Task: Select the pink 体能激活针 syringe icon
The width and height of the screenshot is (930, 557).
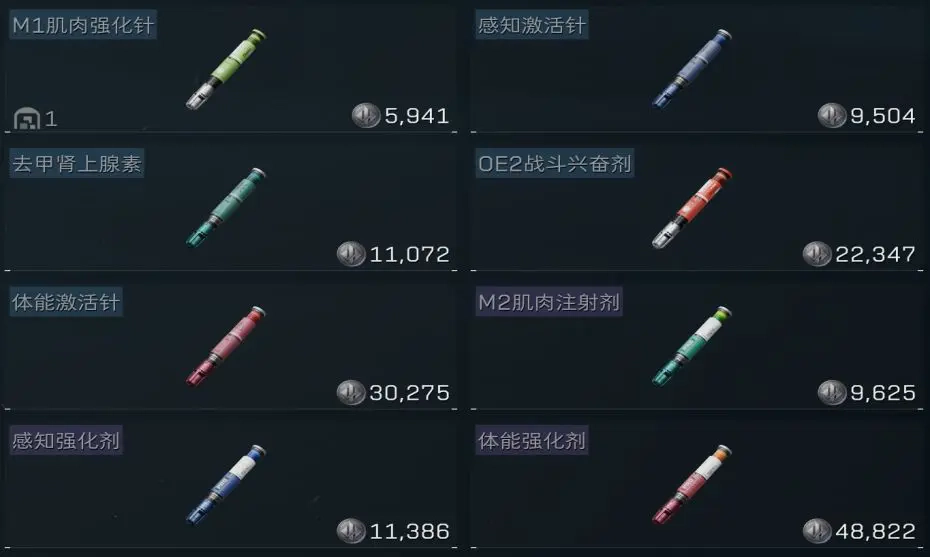Action: [x=226, y=346]
